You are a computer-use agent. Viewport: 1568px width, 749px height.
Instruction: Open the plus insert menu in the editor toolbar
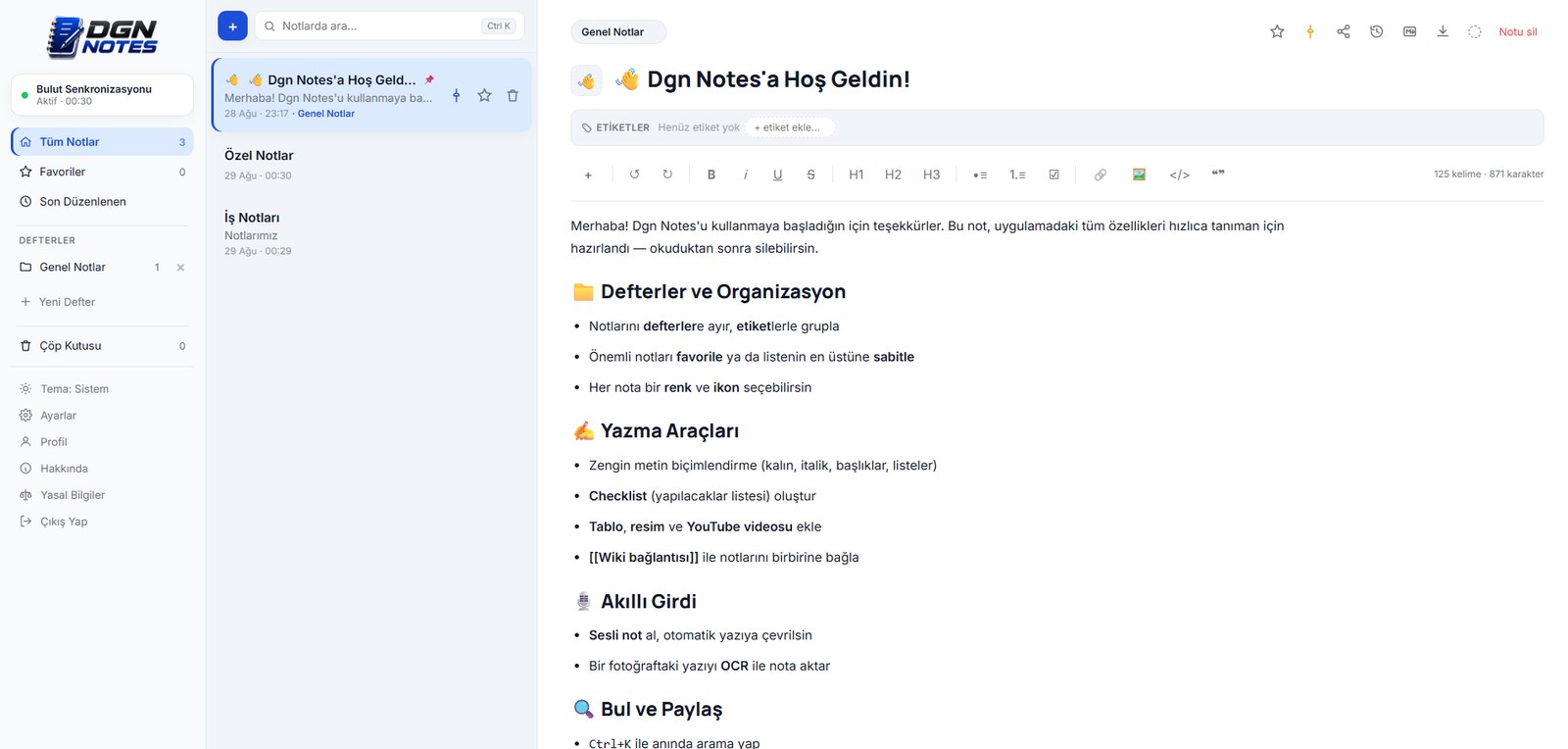click(x=588, y=175)
